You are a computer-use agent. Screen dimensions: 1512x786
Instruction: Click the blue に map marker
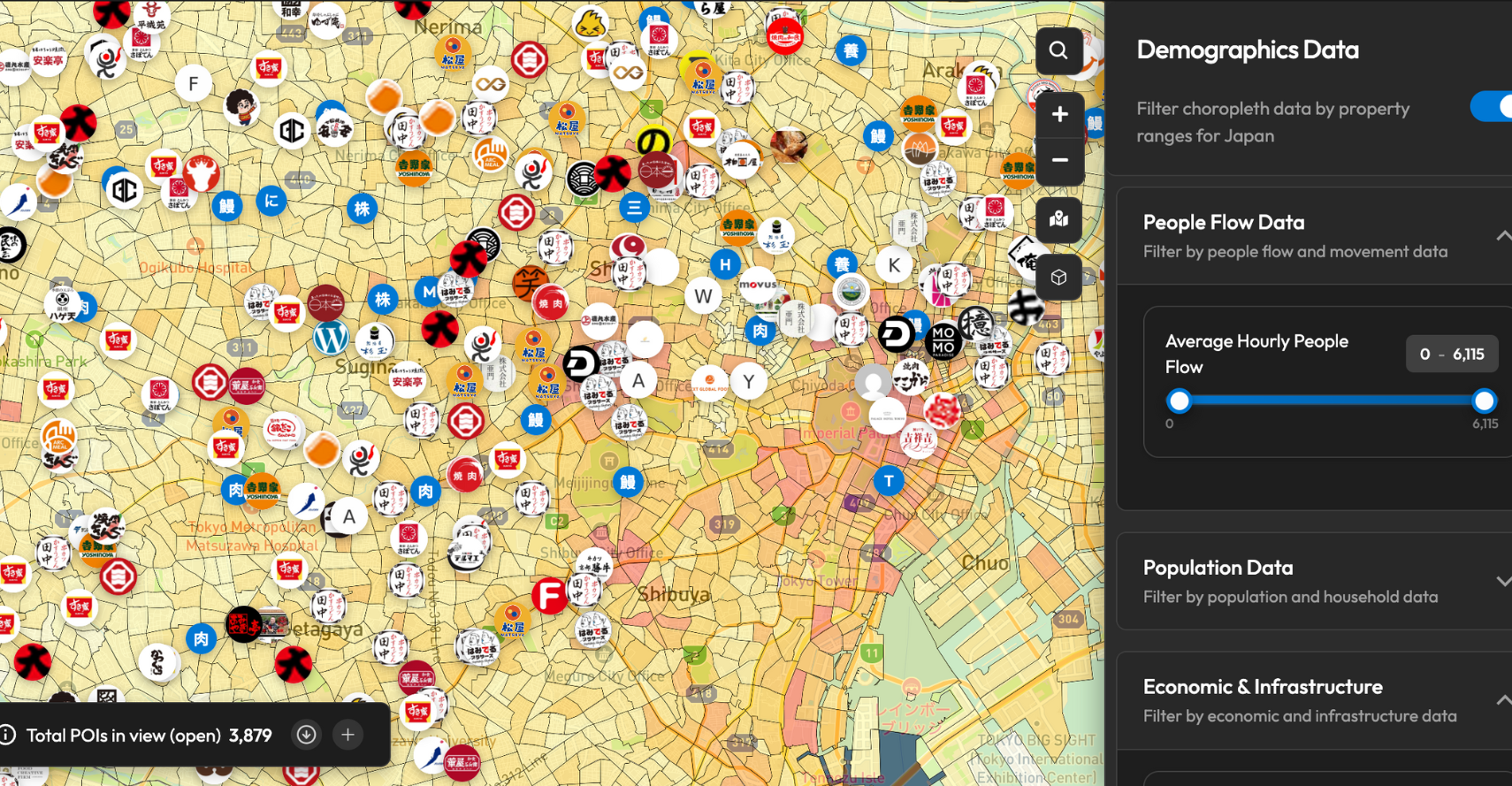271,201
